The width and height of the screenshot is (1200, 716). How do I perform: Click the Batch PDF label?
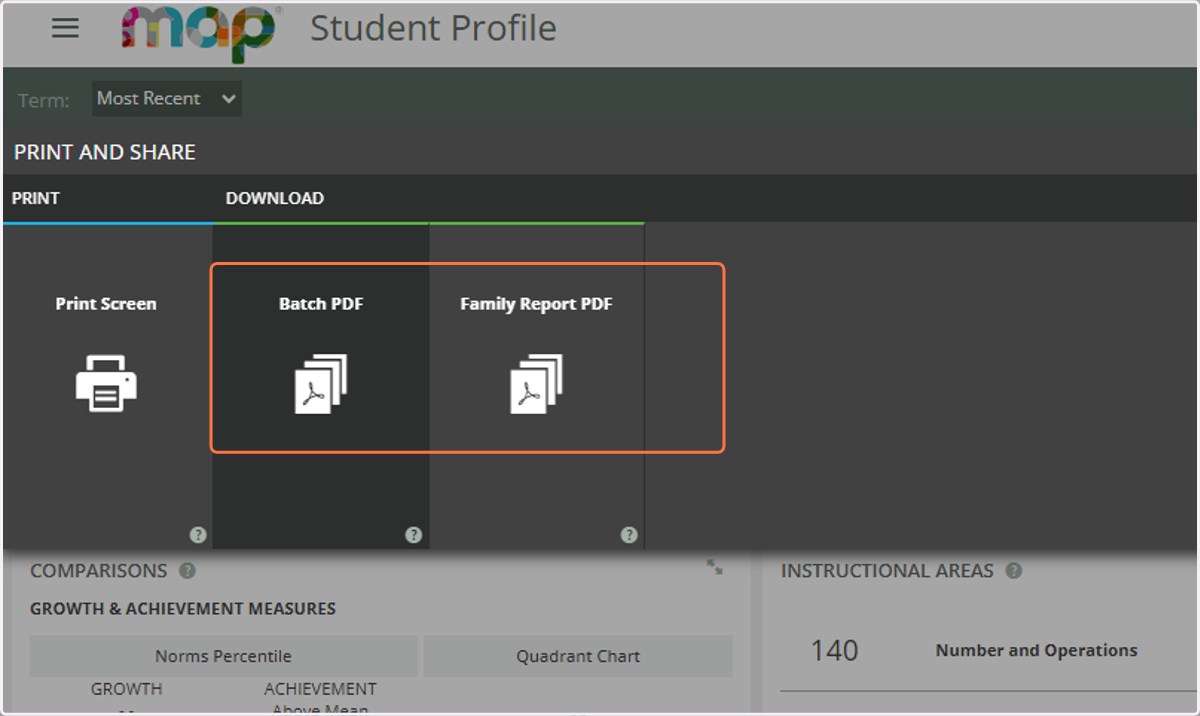[x=321, y=304]
